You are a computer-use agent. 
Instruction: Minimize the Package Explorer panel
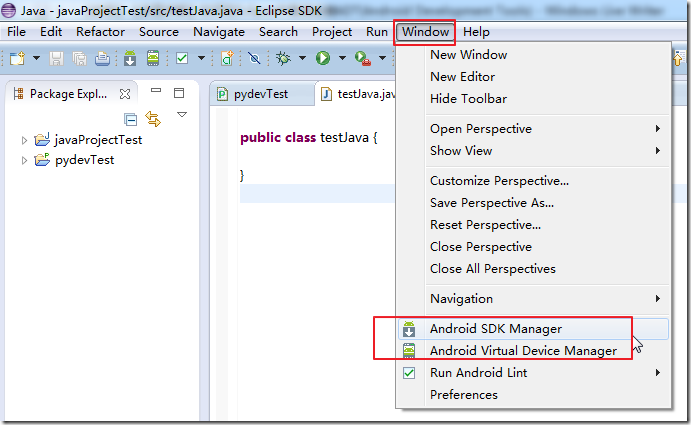156,91
